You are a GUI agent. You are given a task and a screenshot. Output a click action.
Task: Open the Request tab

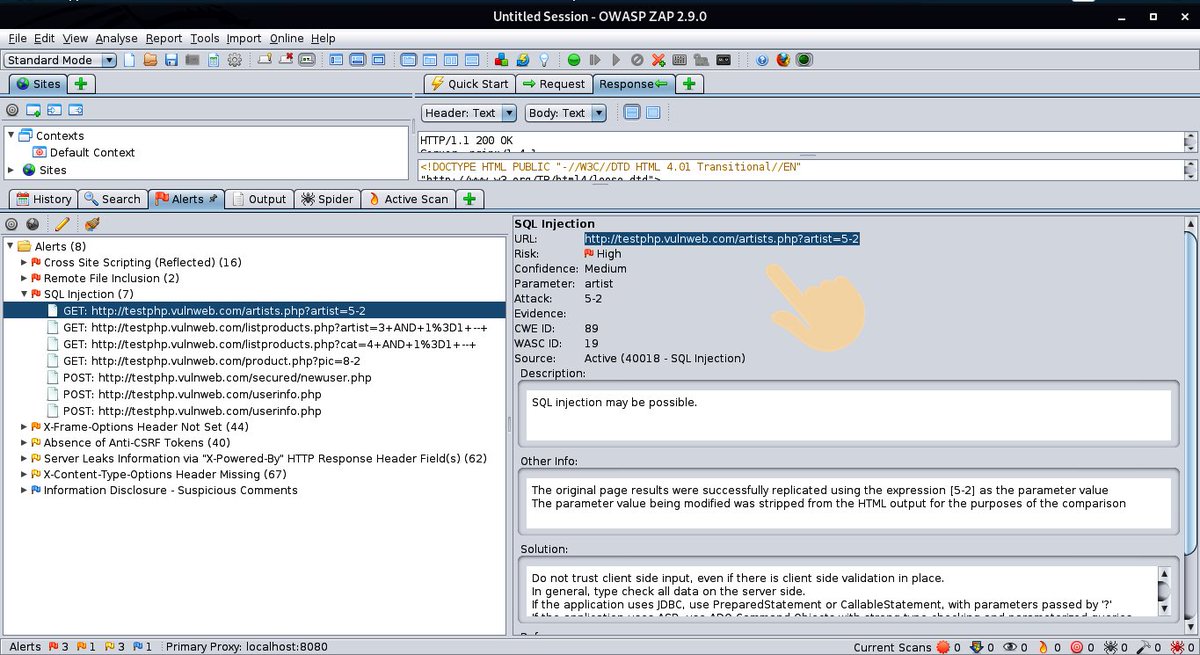554,84
